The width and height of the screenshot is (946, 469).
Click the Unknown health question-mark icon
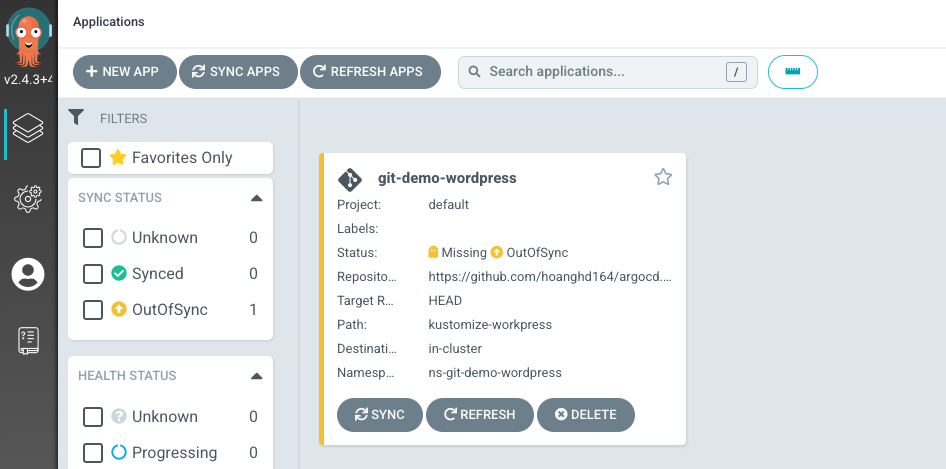click(119, 416)
